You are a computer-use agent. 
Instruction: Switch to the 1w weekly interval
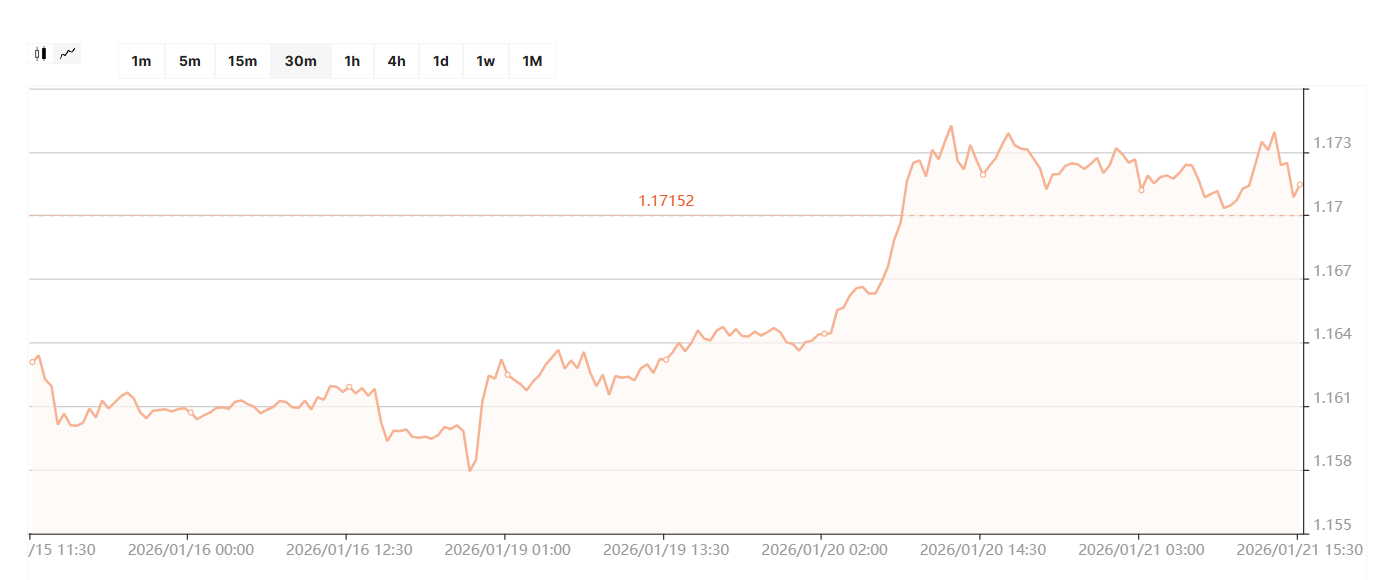485,61
